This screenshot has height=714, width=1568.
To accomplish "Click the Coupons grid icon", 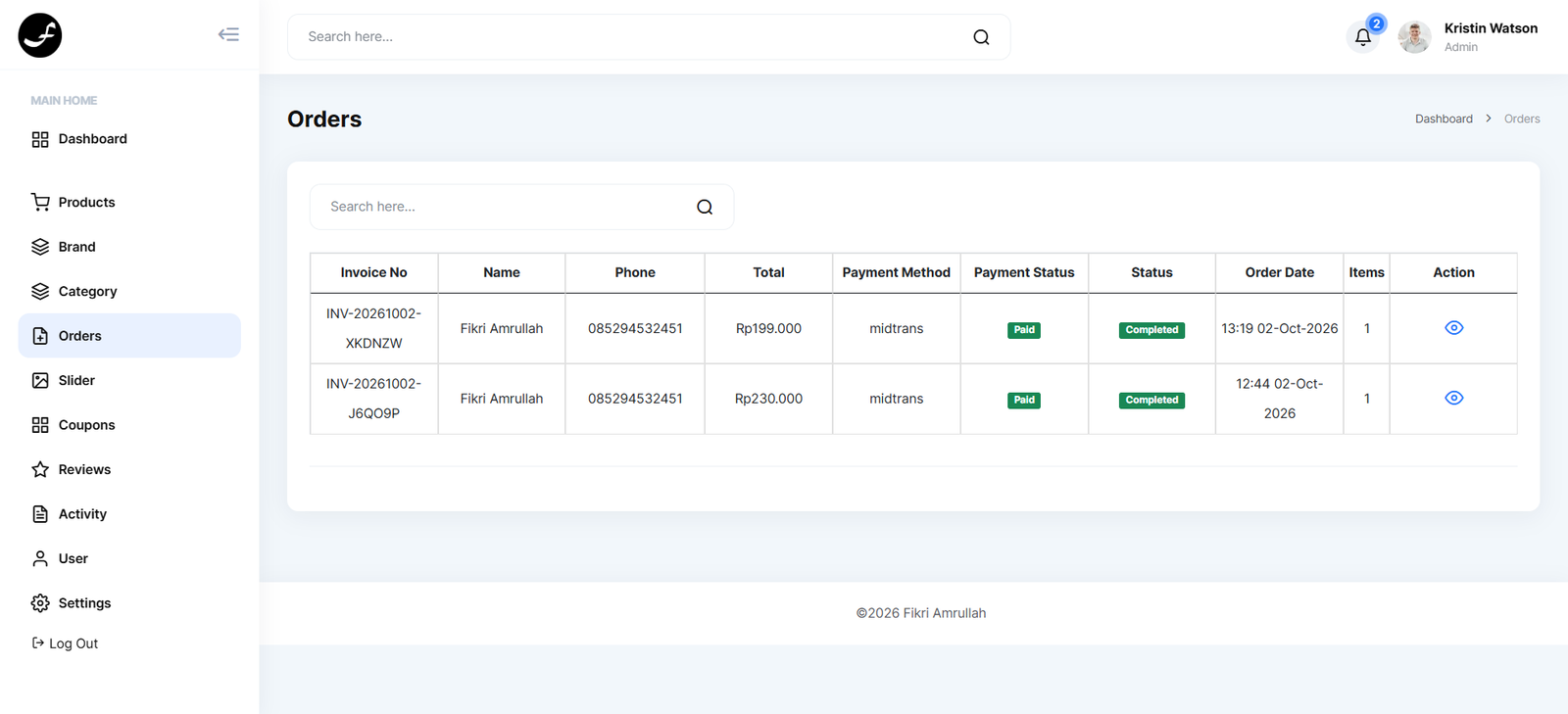I will click(40, 425).
